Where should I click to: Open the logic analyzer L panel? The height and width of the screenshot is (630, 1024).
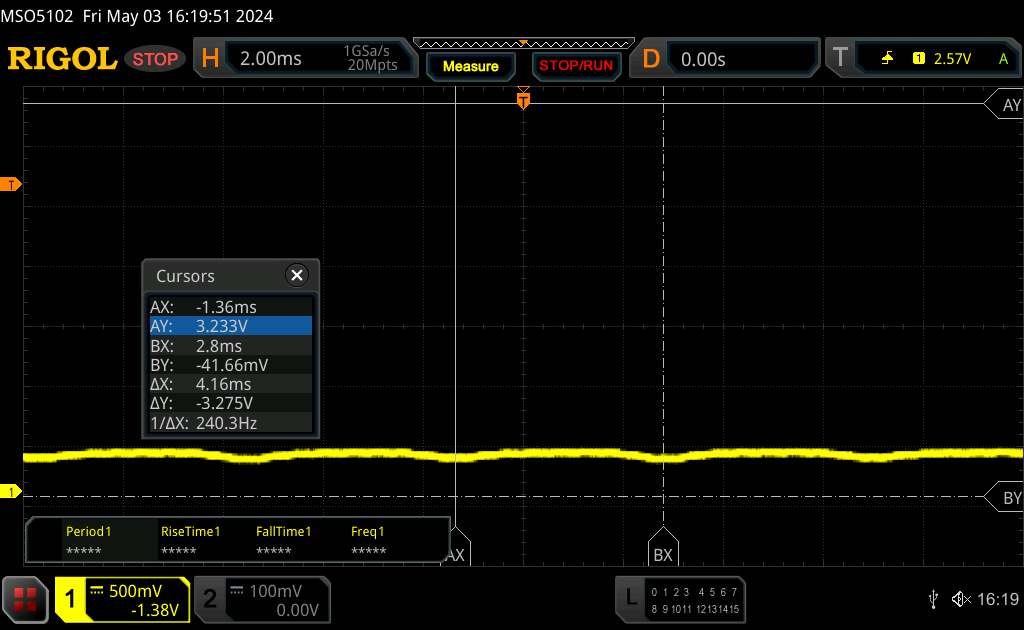coord(631,597)
